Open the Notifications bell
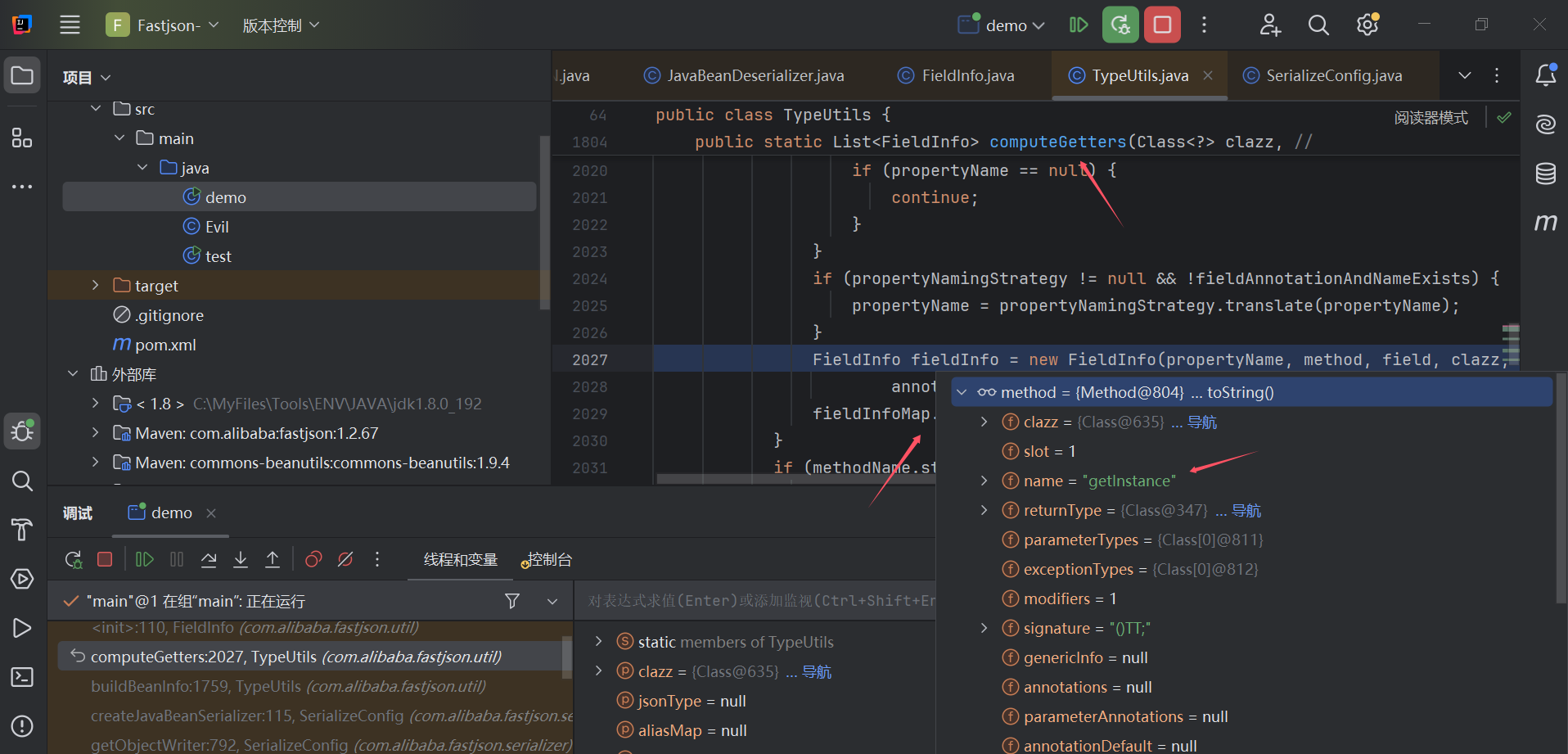 (1546, 75)
